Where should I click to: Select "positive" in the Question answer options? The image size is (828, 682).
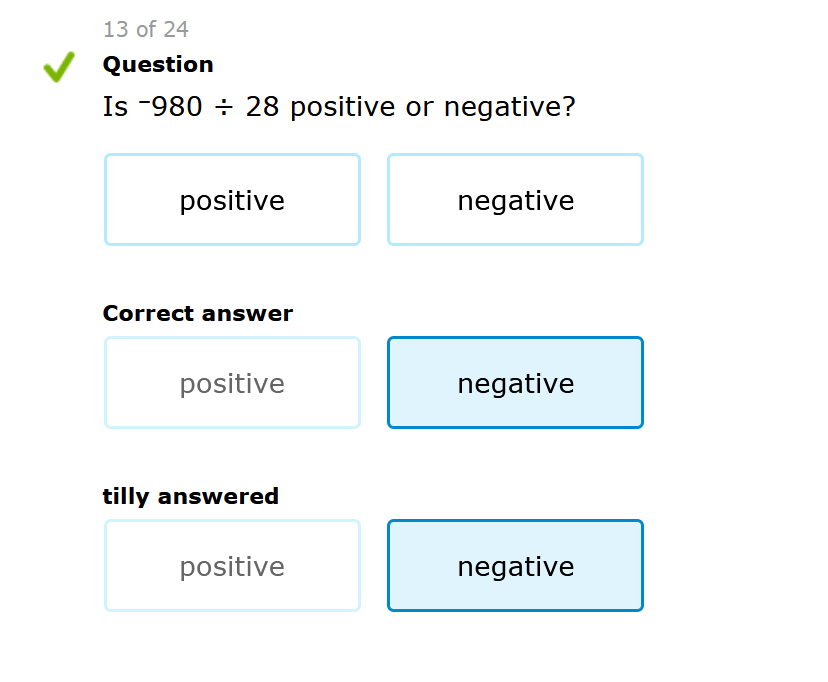coord(232,200)
